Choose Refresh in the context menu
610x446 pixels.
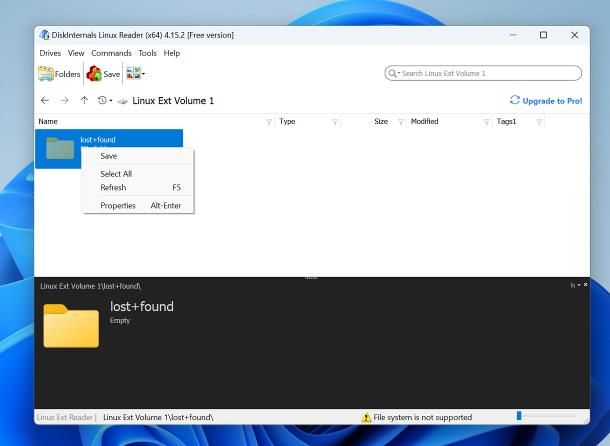pos(138,188)
